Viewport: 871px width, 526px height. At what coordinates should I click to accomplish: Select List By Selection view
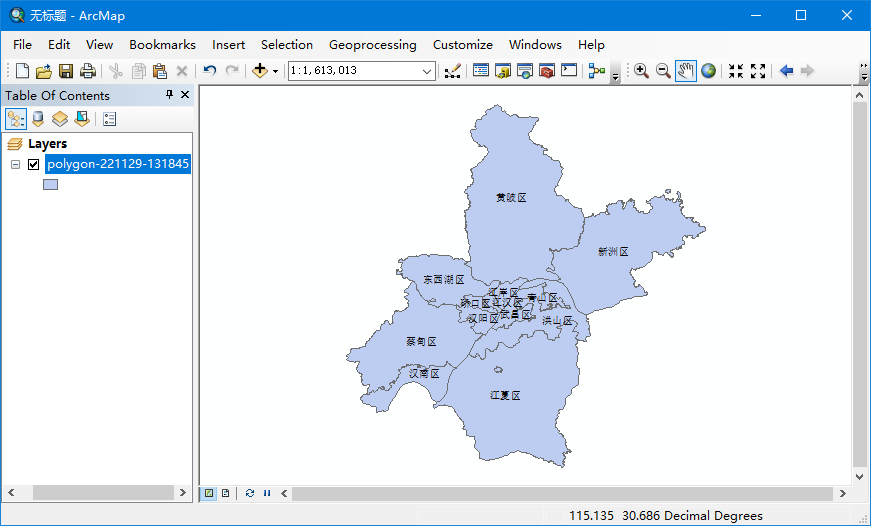tap(82, 119)
